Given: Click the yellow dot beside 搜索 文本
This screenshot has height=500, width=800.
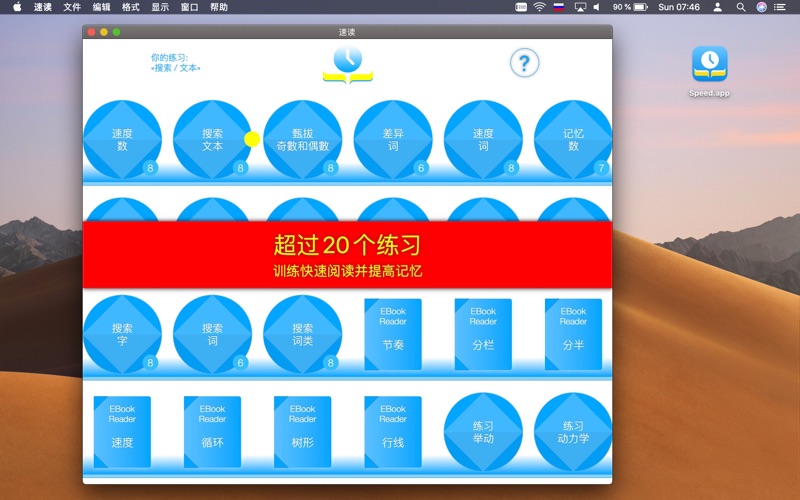Looking at the screenshot, I should tap(252, 139).
